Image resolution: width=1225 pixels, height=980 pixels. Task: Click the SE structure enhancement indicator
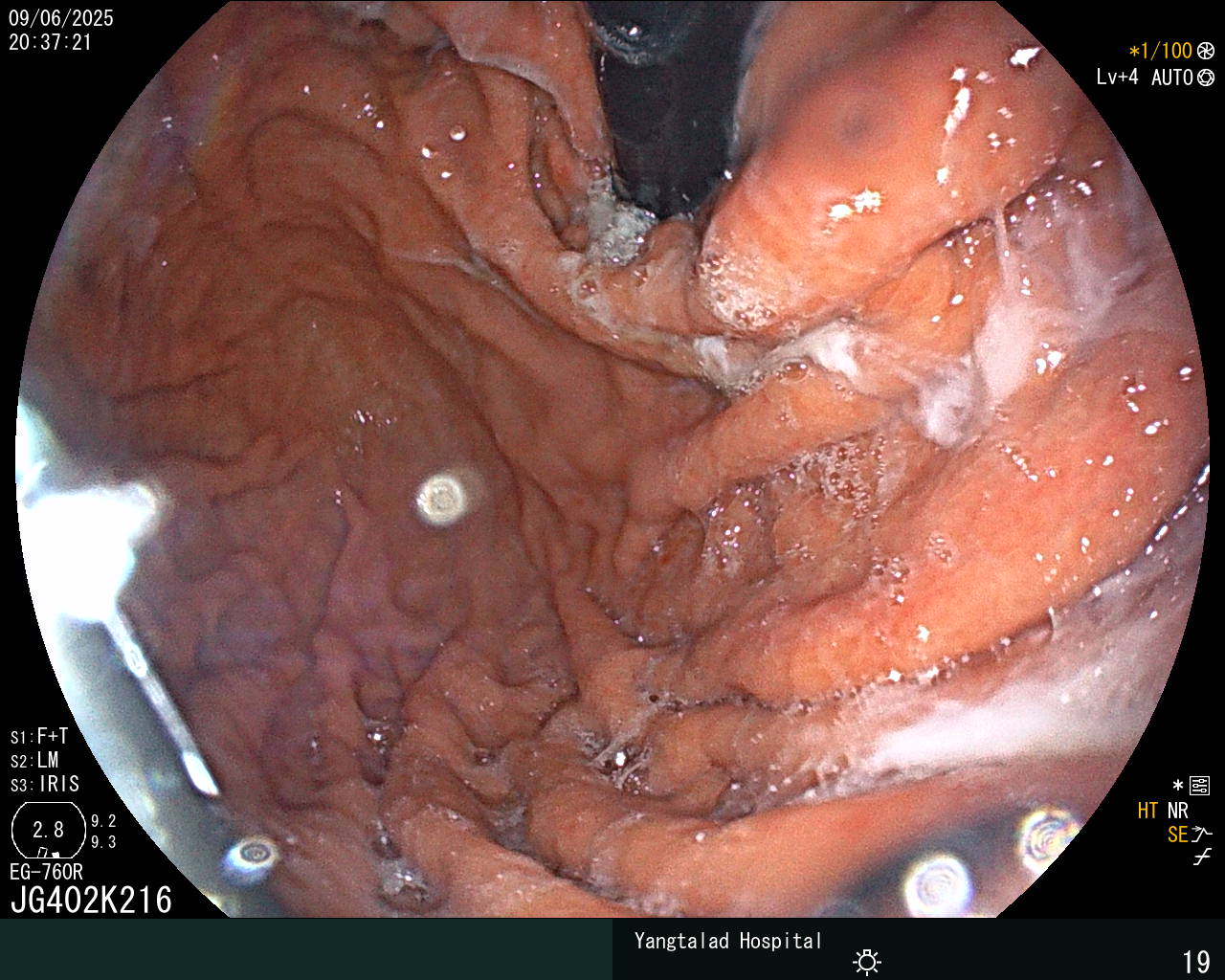[x=1177, y=835]
